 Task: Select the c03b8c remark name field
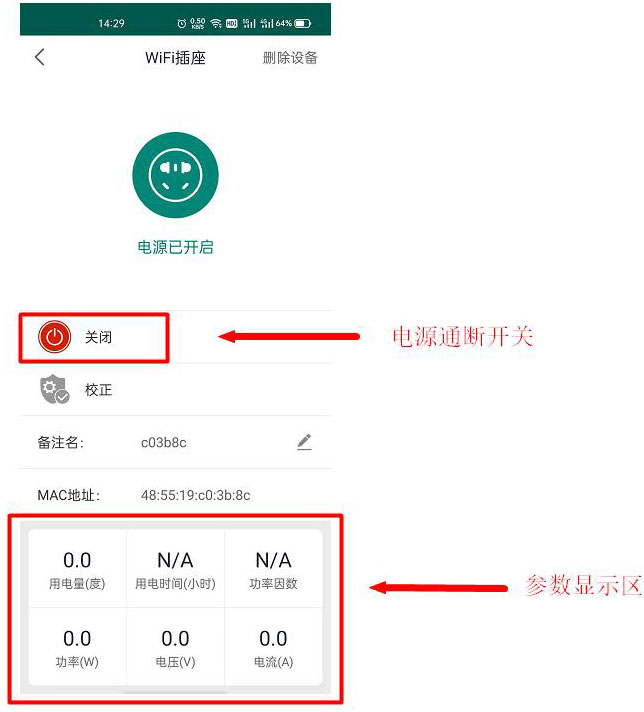pos(163,442)
